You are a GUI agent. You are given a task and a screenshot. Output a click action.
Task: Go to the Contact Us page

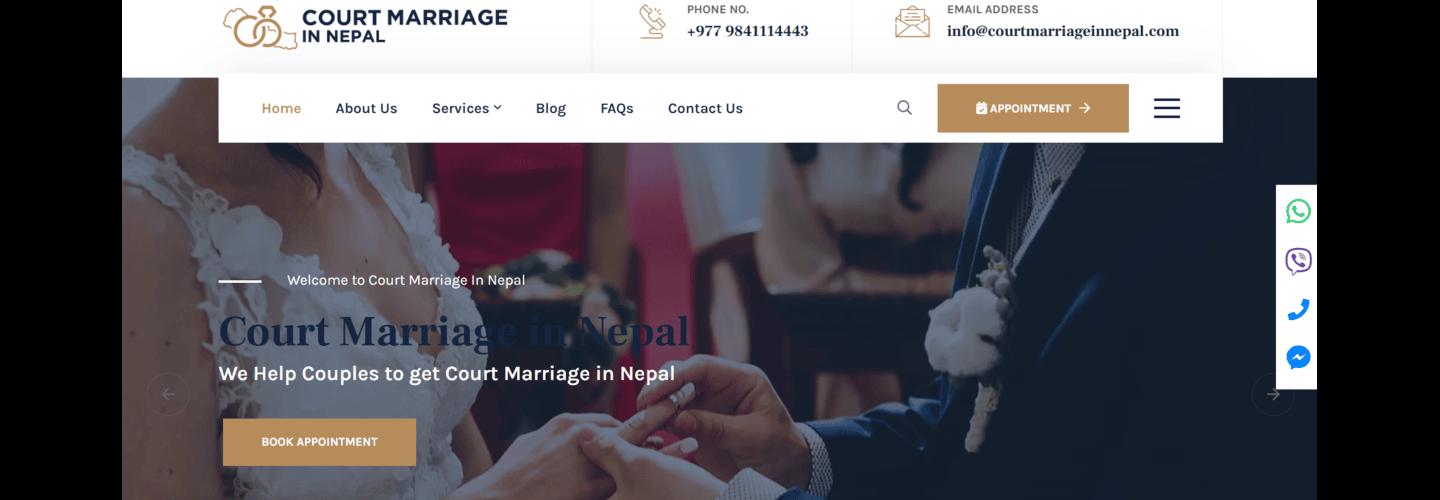(x=705, y=108)
